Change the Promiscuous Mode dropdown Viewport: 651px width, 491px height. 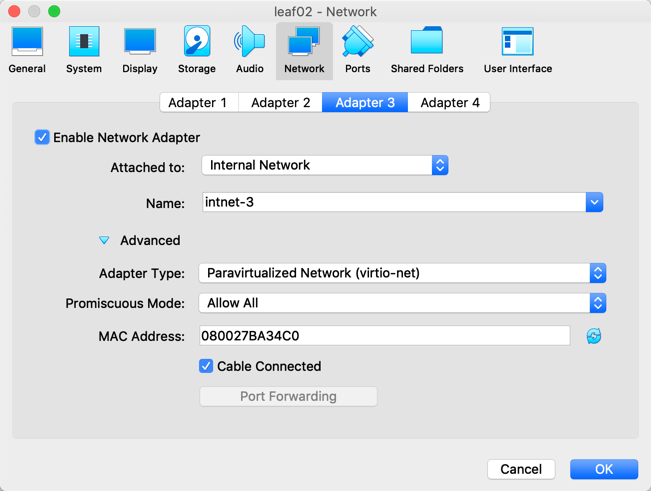(402, 303)
